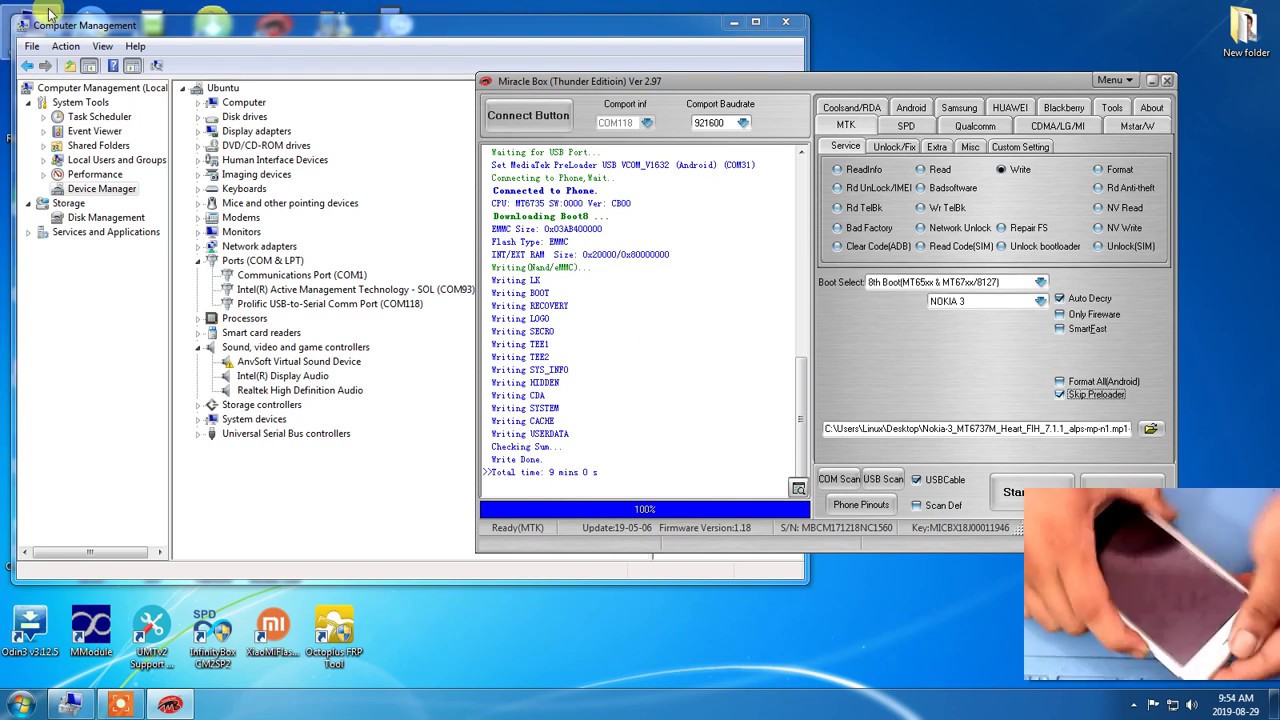Switch to Miracle Box taskbar icon

click(170, 705)
